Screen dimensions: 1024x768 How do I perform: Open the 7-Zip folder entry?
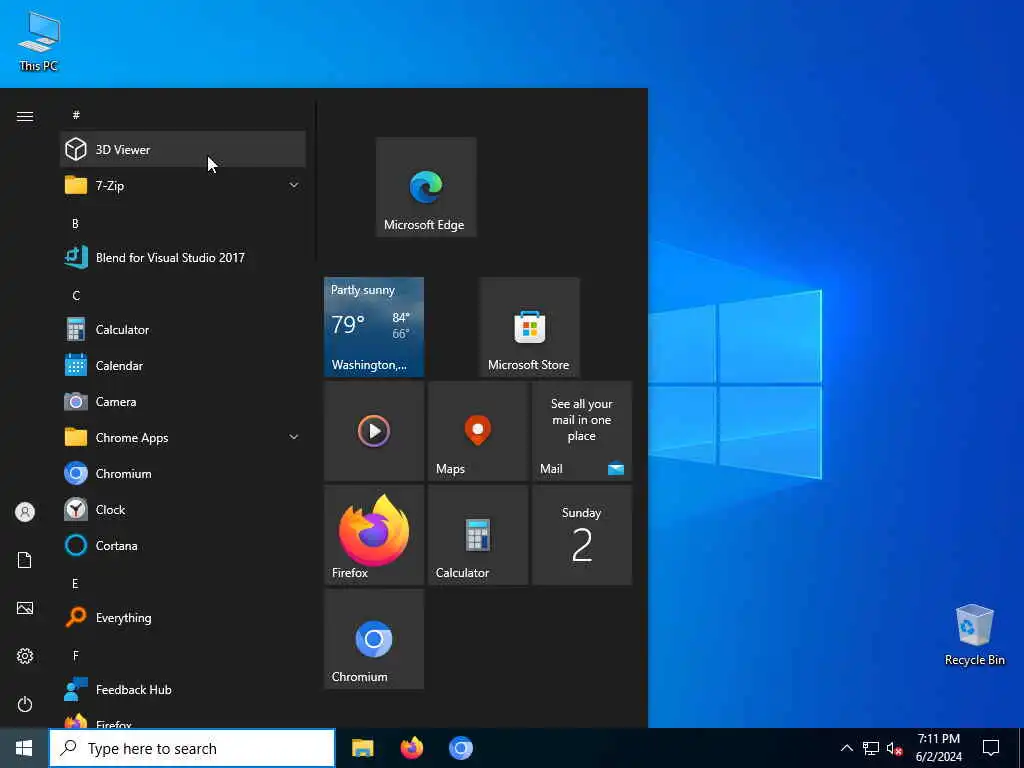click(x=182, y=185)
